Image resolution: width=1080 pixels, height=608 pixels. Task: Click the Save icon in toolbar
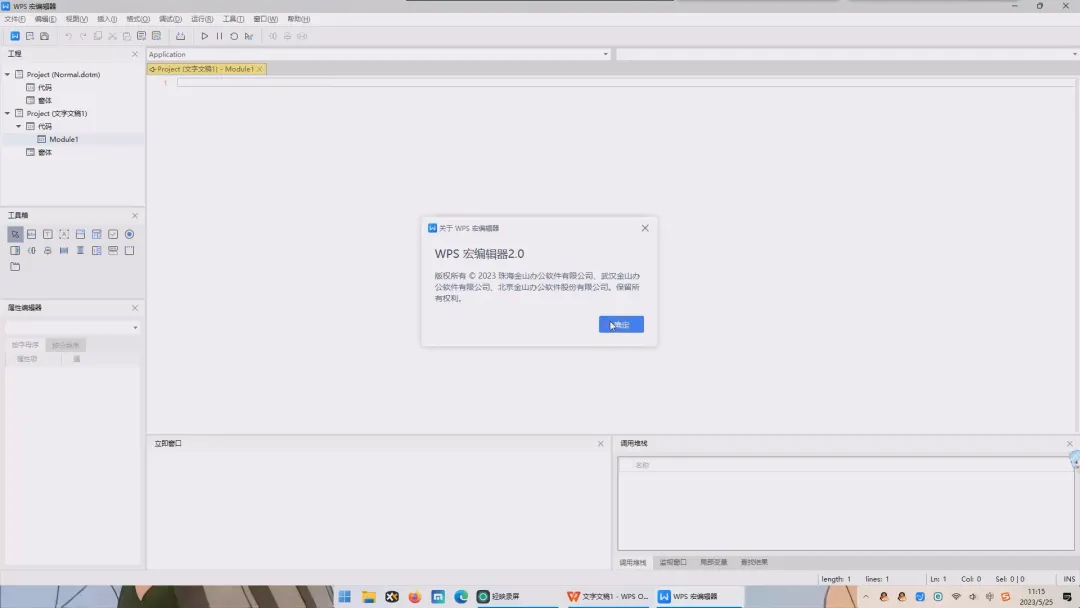point(44,36)
